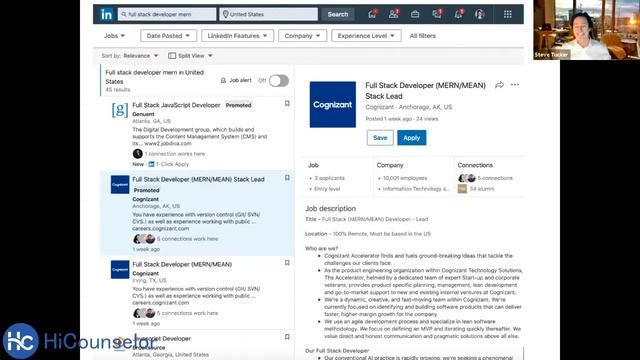Click the Search button

(338, 14)
